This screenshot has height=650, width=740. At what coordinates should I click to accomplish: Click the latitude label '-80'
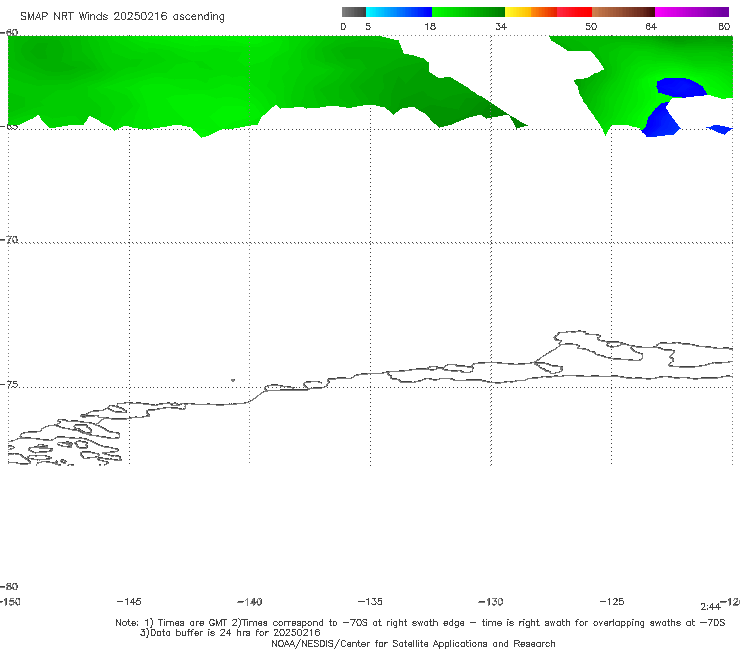9,586
